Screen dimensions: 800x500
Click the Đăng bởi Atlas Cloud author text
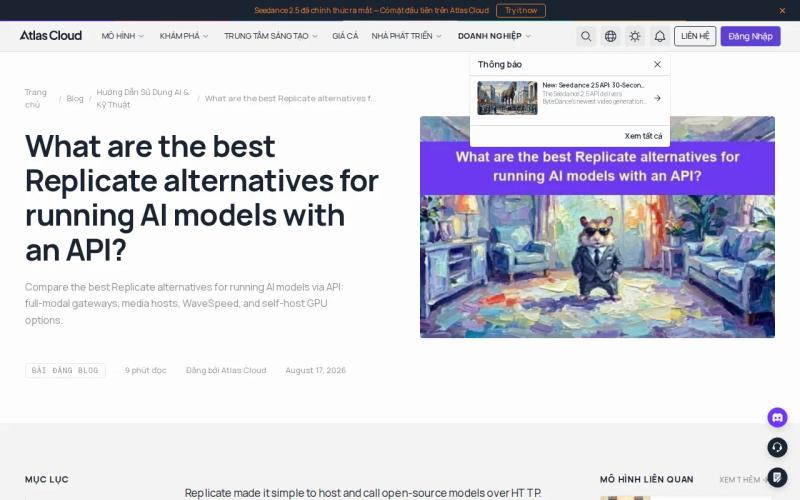226,370
